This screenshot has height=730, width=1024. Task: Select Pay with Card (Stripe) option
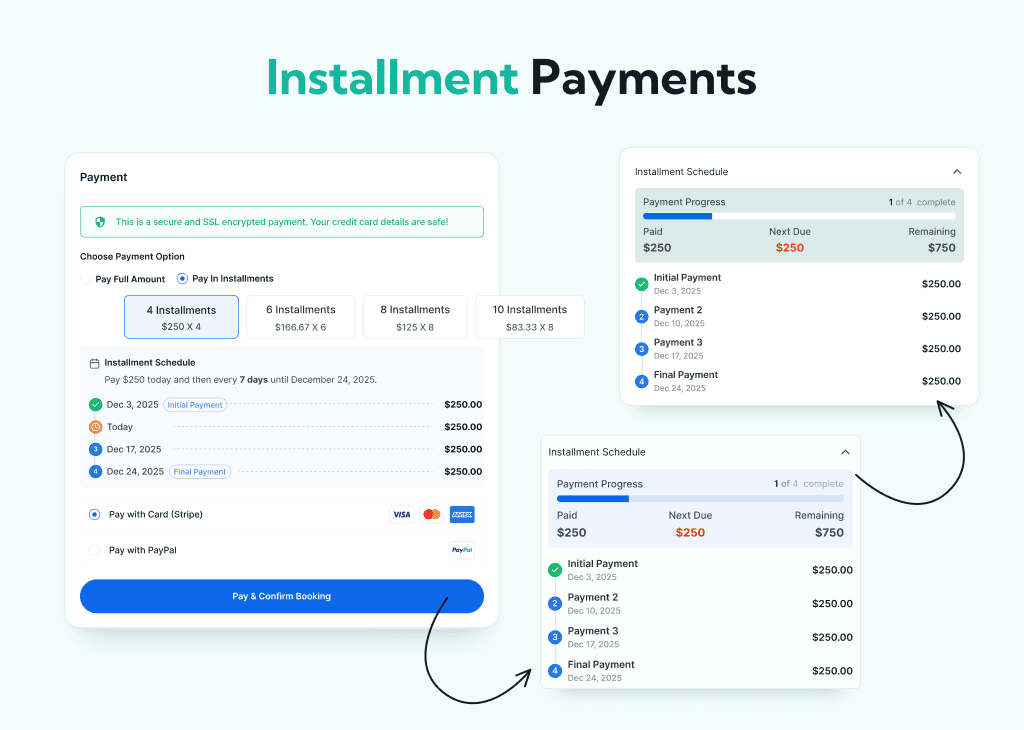point(95,515)
